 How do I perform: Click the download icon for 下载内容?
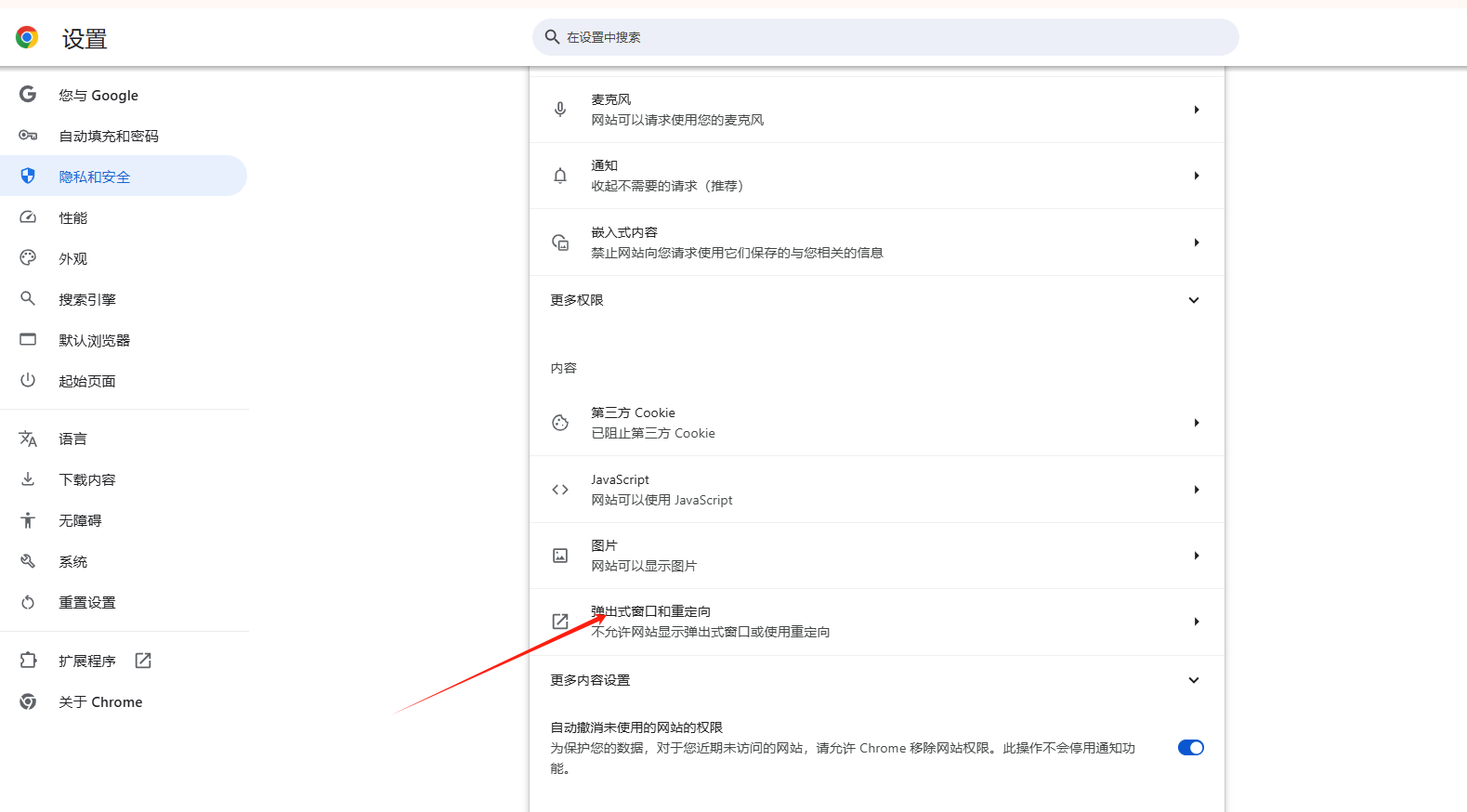[28, 479]
